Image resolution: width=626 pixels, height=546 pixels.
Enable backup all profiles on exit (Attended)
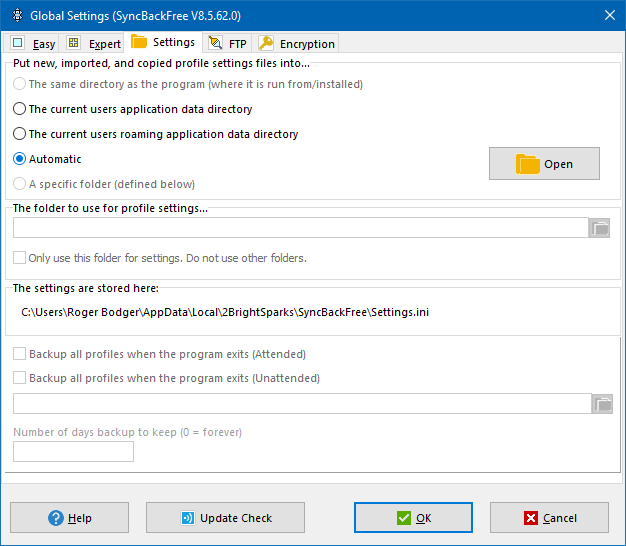coord(20,354)
